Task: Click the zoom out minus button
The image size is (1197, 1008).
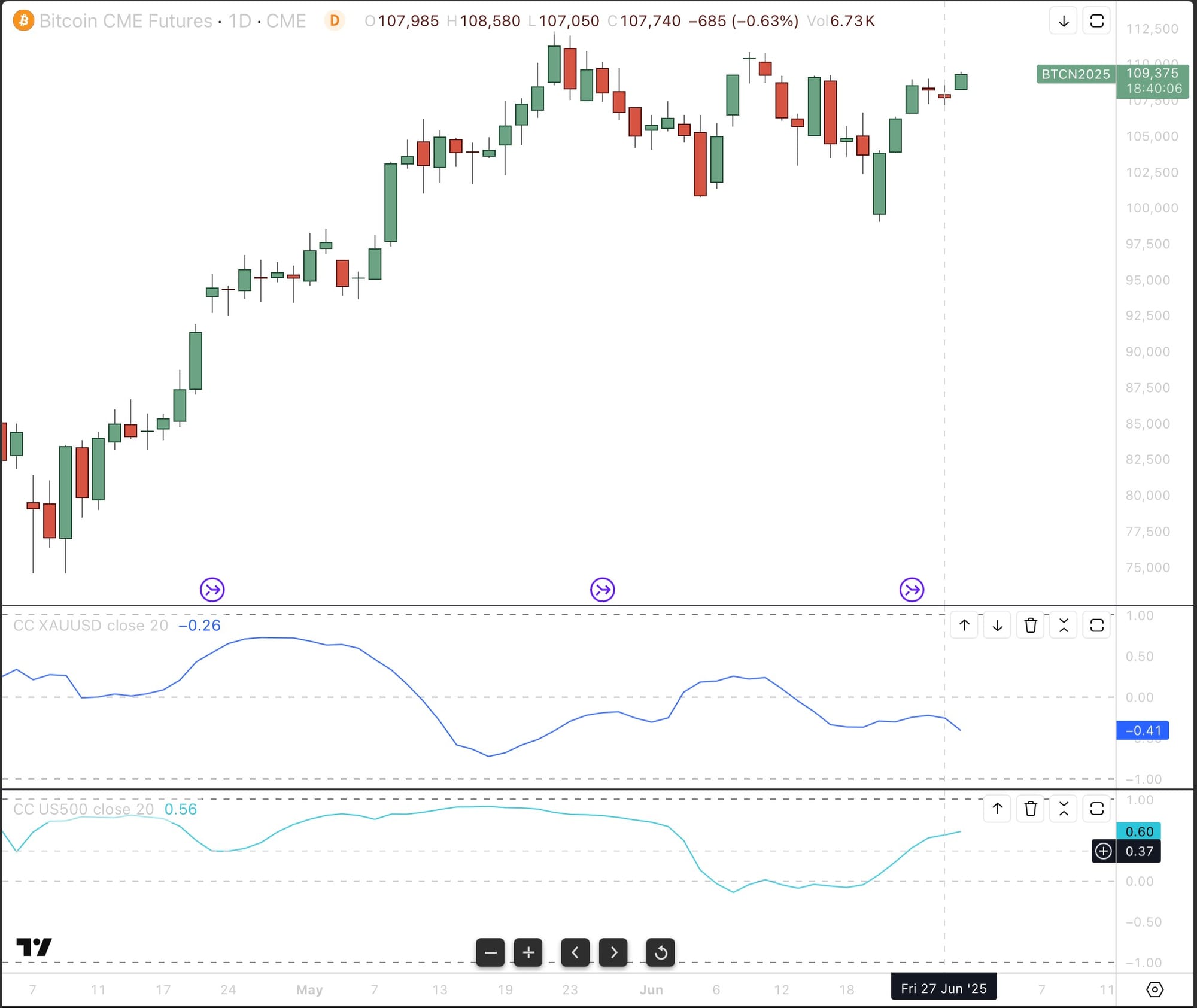Action: [x=490, y=952]
